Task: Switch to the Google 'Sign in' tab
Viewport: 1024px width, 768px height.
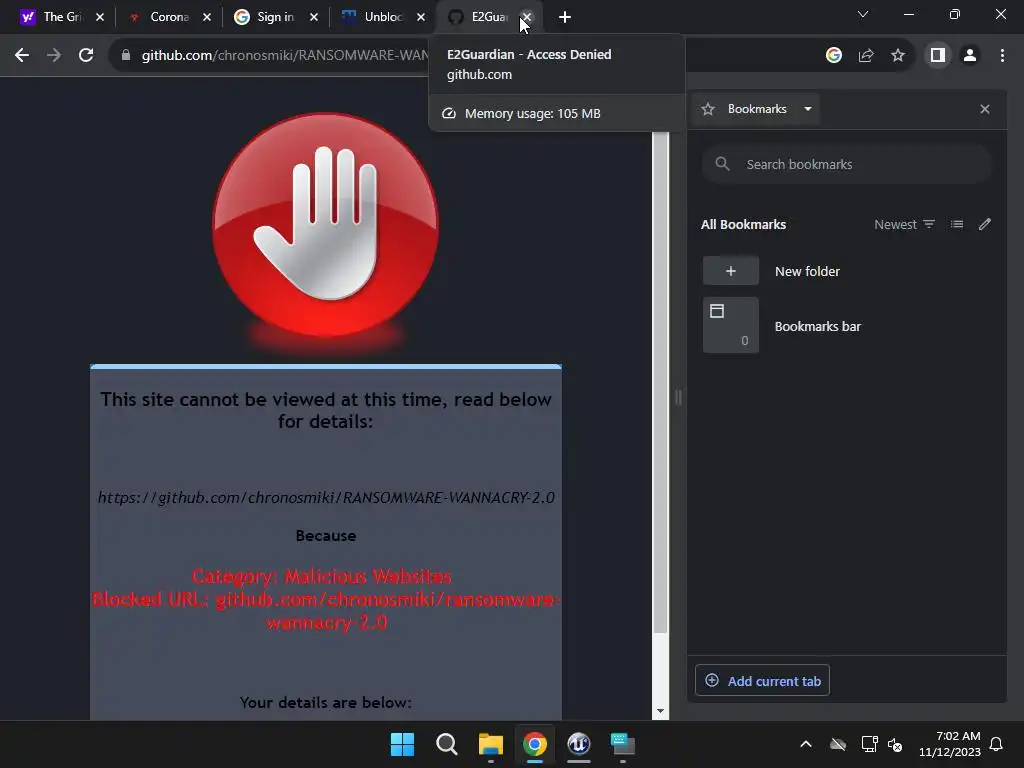Action: point(267,17)
